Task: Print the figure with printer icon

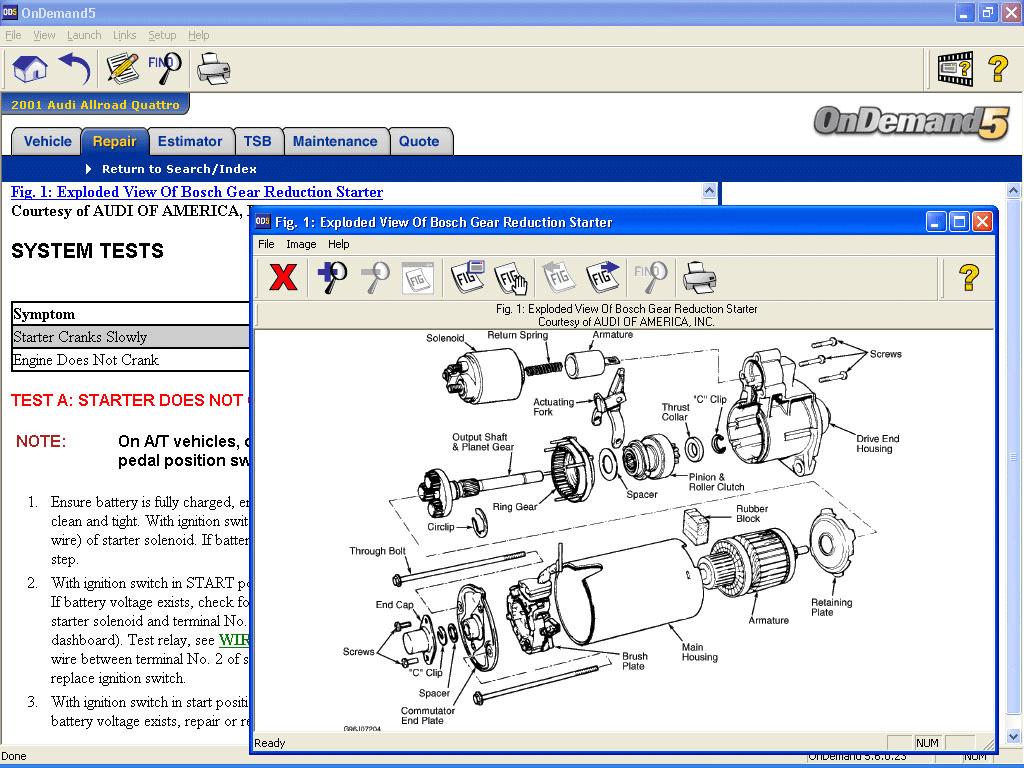Action: 699,278
